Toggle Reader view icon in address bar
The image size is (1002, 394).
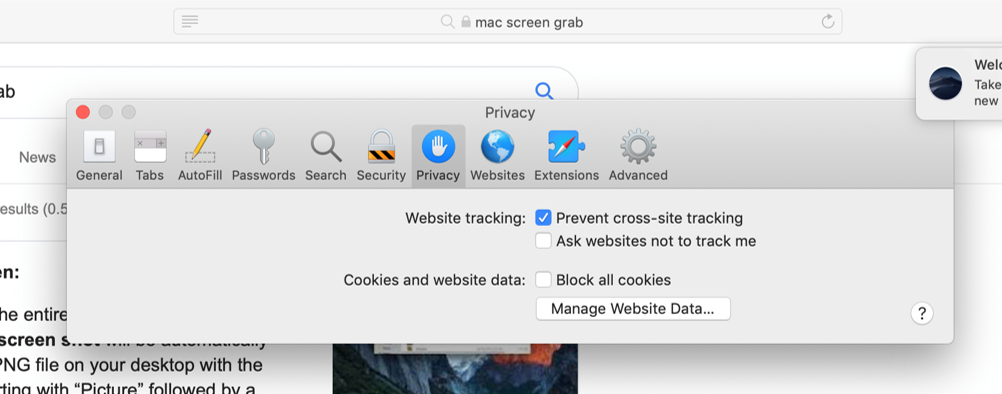pyautogui.click(x=190, y=22)
